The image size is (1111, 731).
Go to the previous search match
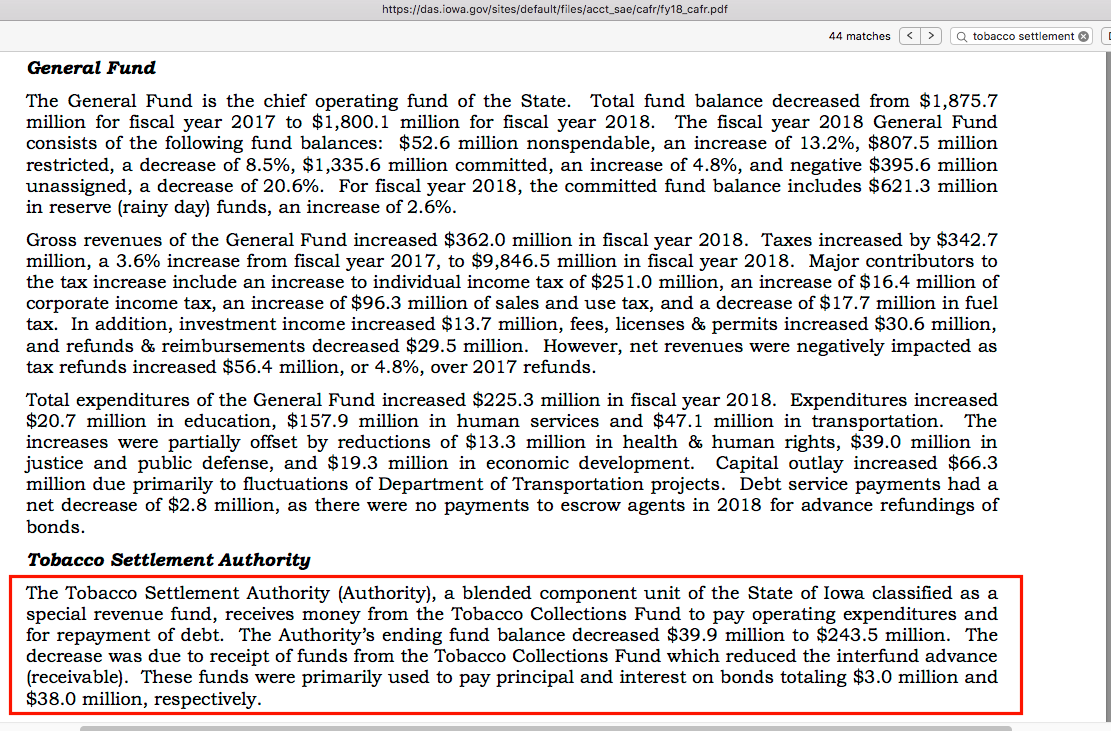click(x=910, y=36)
